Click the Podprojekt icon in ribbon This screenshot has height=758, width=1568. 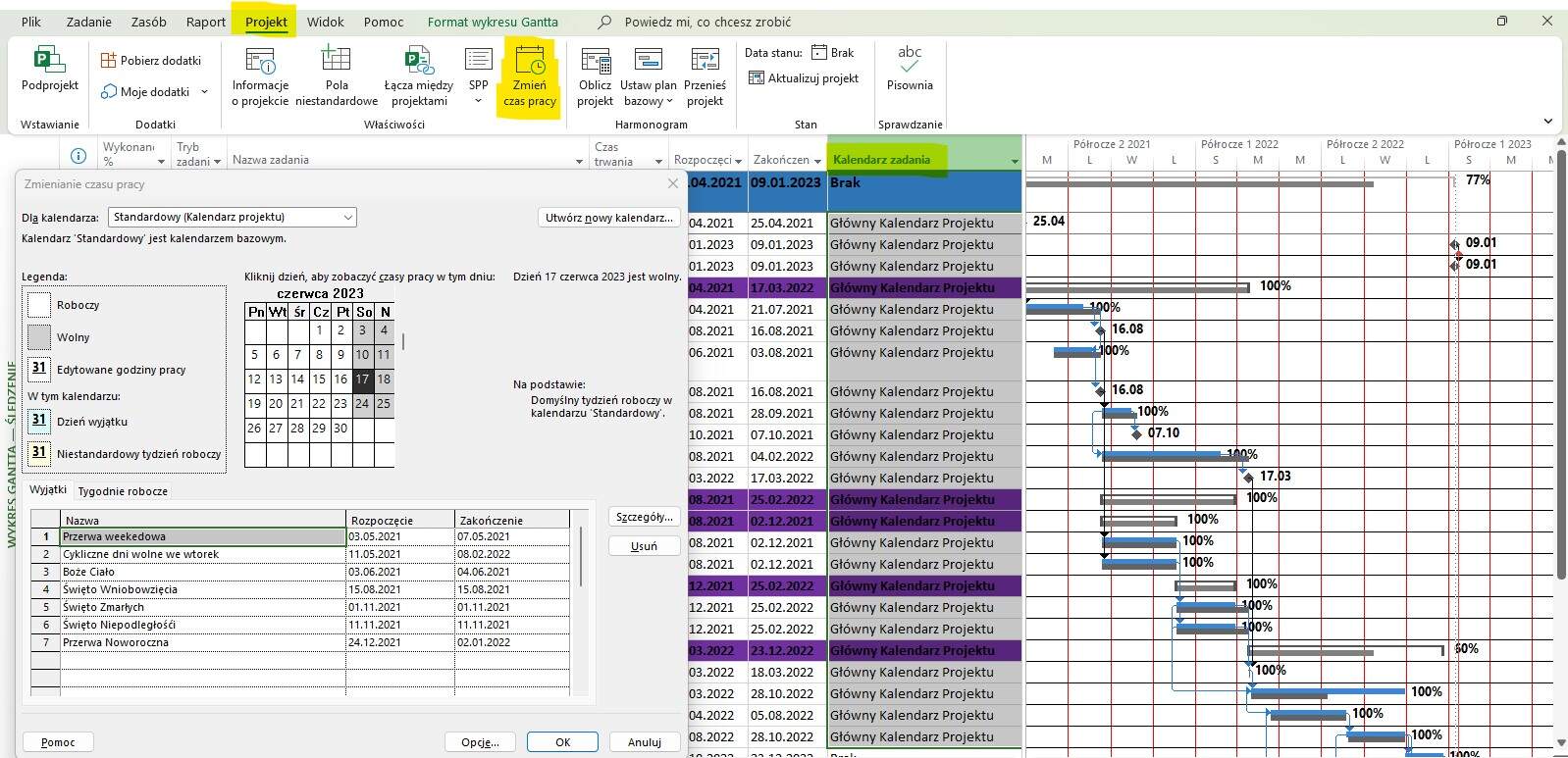[x=49, y=61]
